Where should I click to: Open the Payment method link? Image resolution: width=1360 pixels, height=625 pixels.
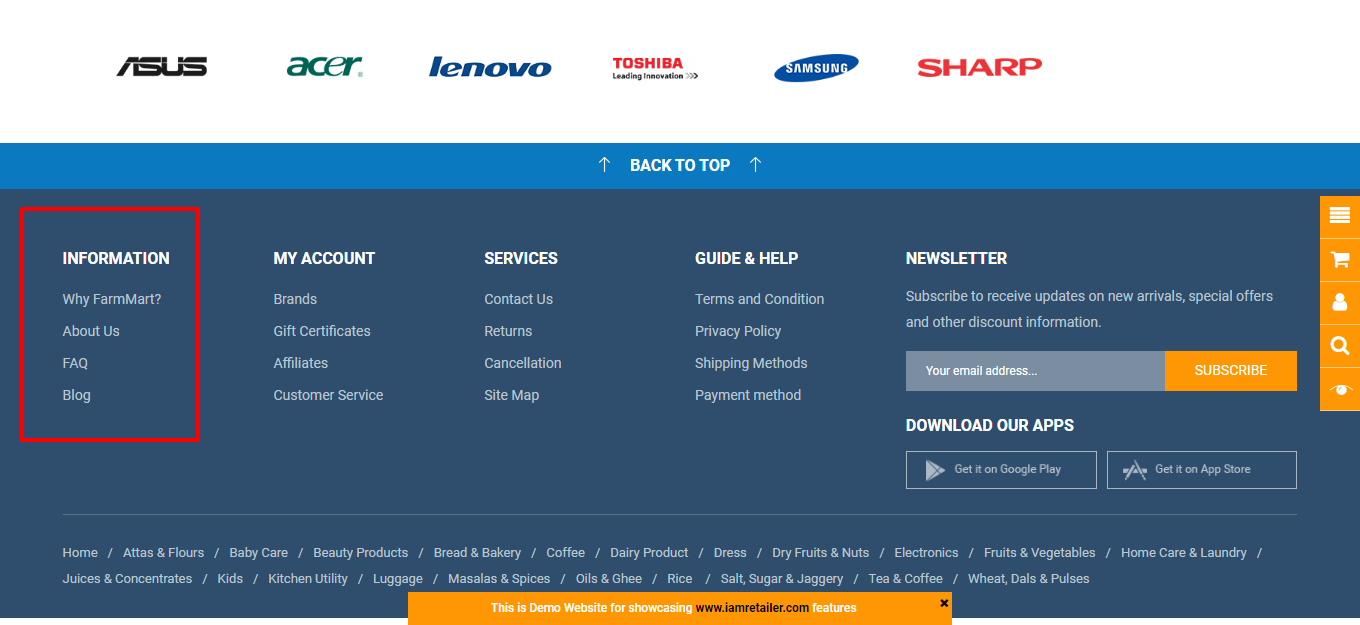tap(748, 395)
